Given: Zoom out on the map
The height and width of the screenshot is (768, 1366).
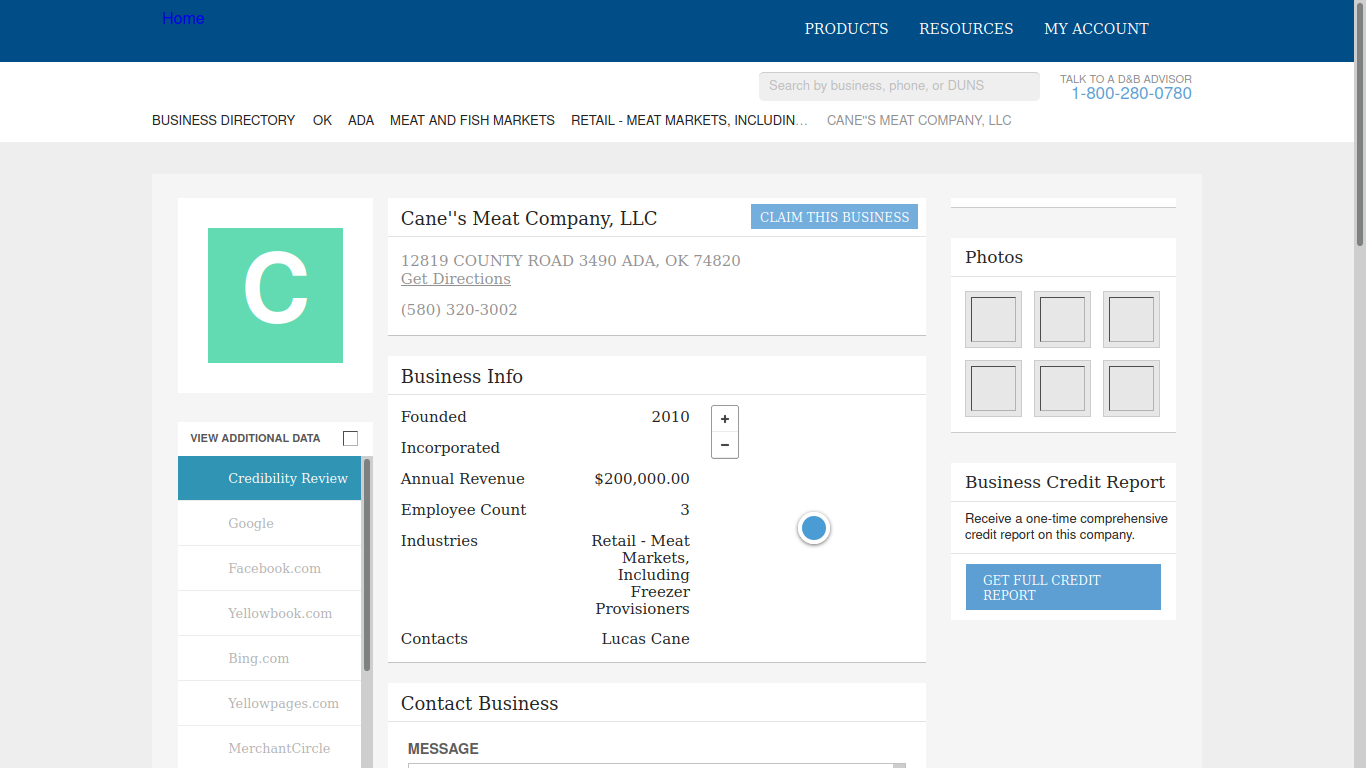Looking at the screenshot, I should point(725,445).
